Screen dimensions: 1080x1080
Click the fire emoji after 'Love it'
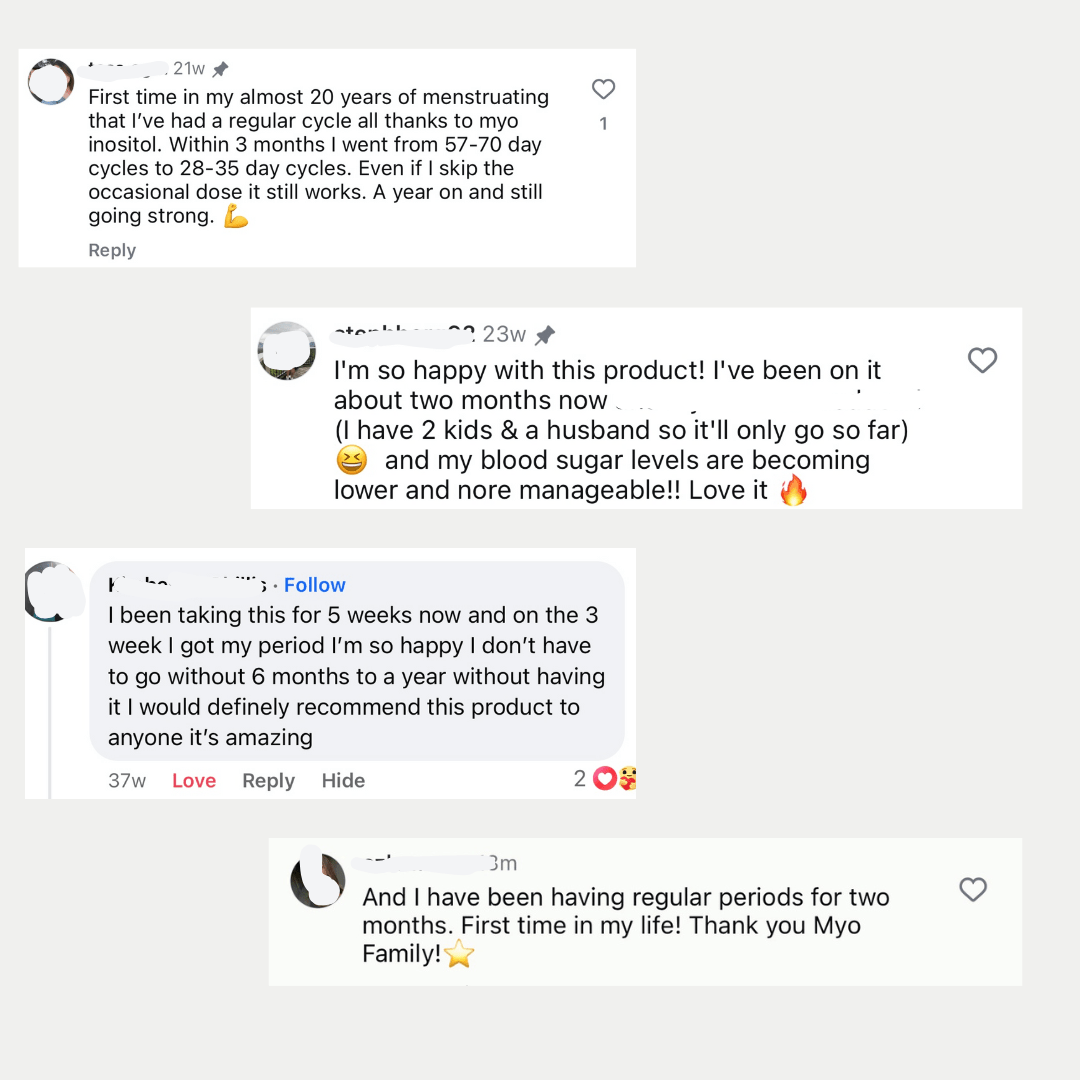click(x=793, y=491)
